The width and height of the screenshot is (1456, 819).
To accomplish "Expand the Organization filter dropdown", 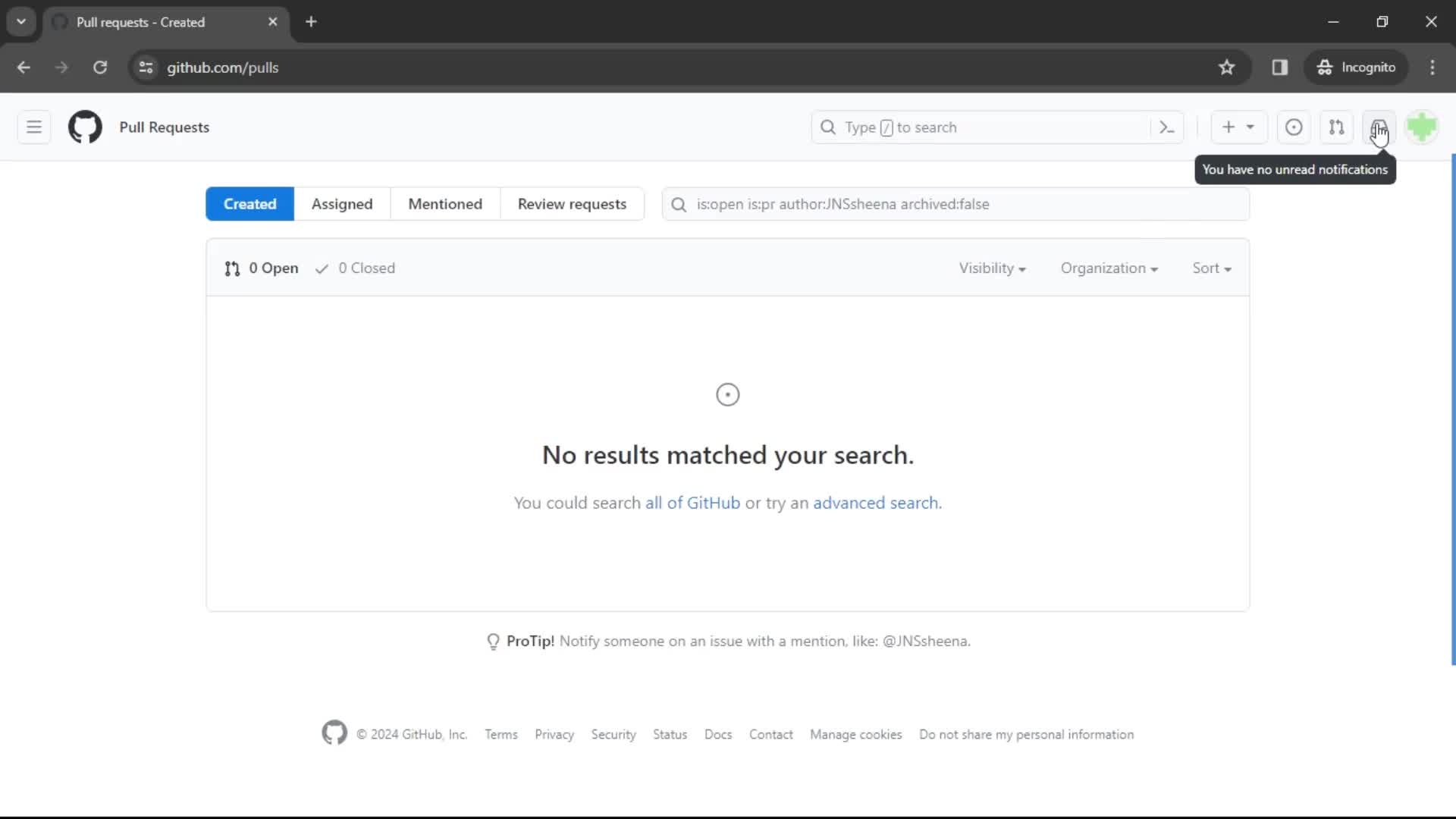I will [1109, 268].
